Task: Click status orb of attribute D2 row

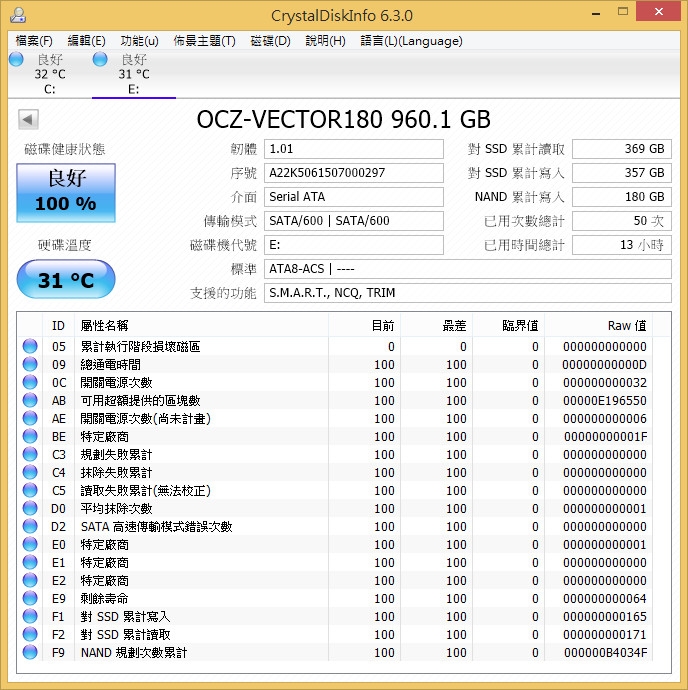Action: [30, 526]
